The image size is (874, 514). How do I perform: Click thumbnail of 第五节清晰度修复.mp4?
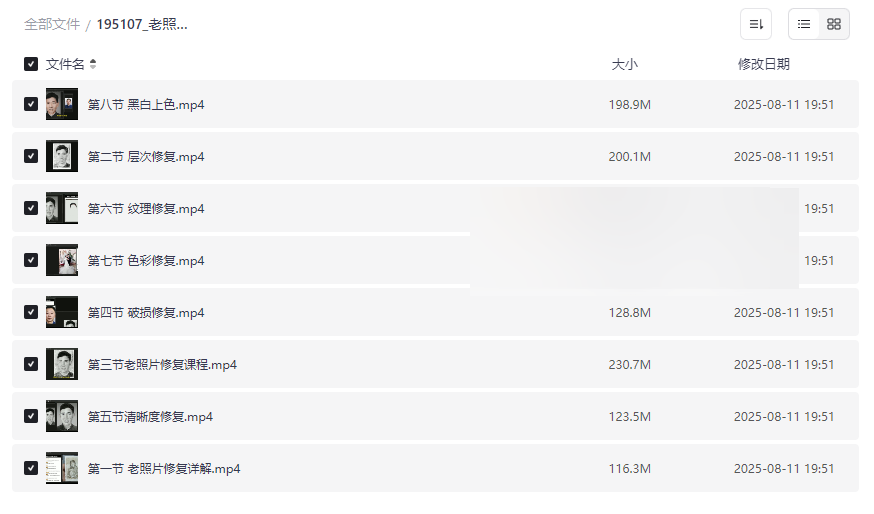(x=62, y=416)
